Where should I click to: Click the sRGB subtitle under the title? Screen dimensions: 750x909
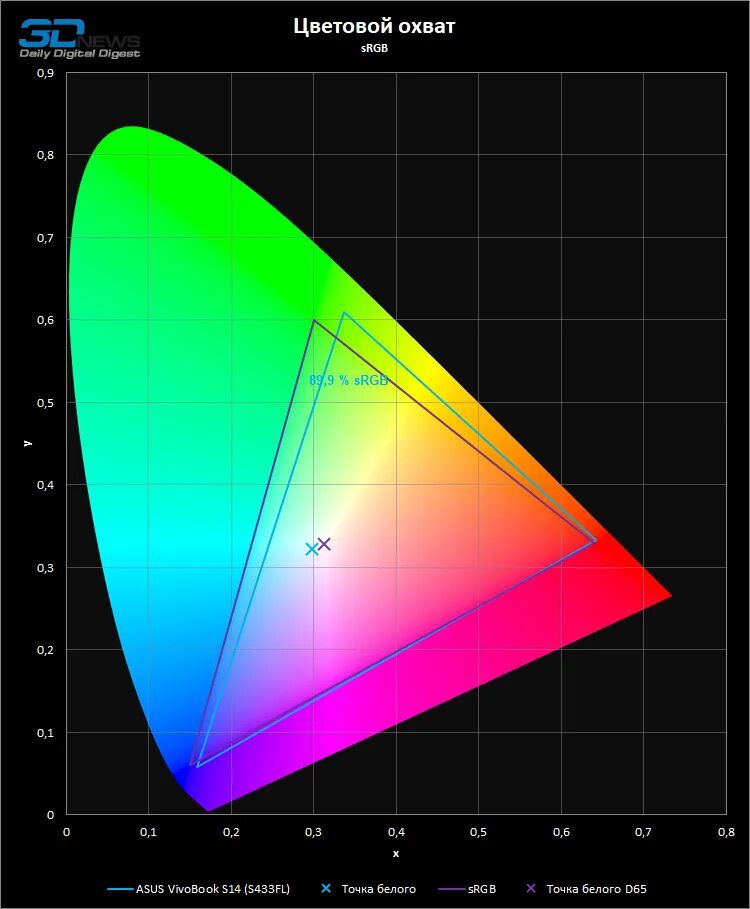pos(374,48)
